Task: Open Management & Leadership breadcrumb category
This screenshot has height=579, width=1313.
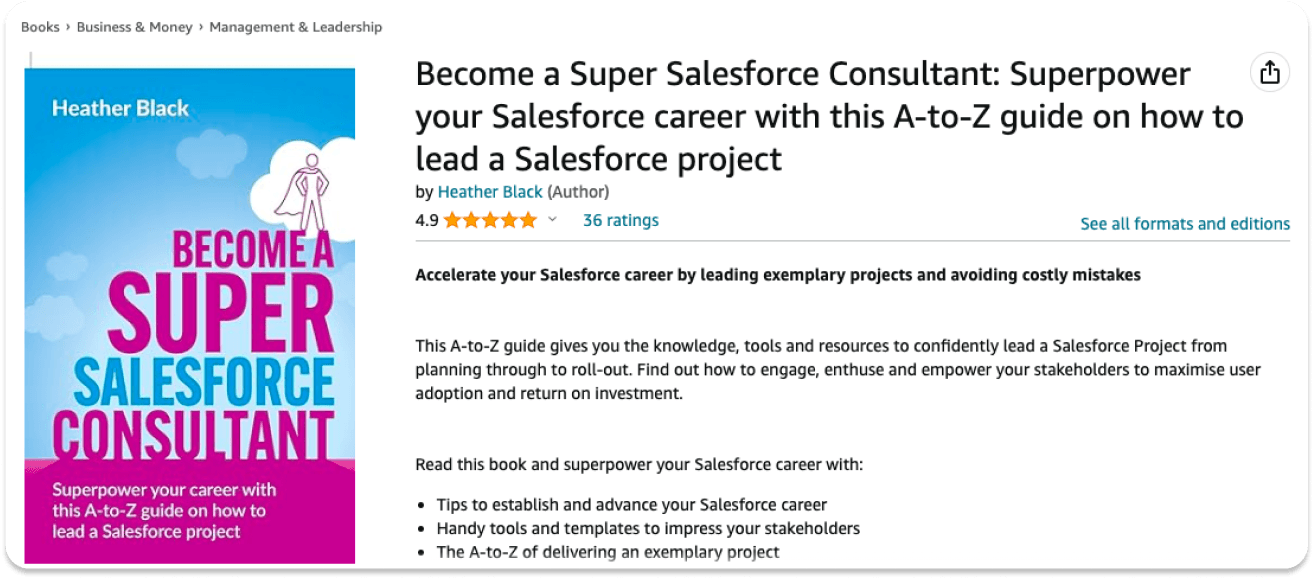Action: tap(296, 27)
